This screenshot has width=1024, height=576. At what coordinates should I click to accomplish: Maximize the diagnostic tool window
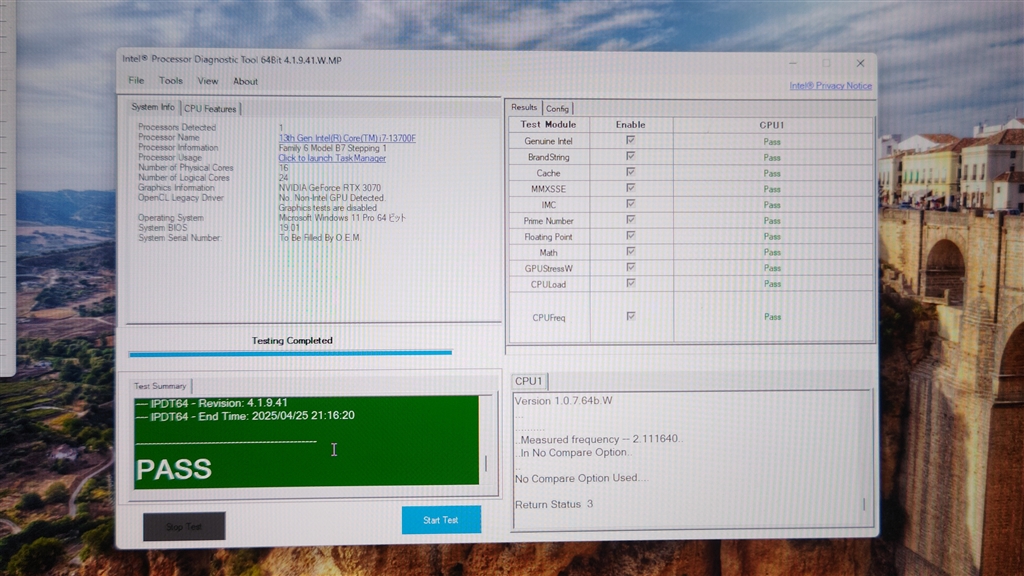click(x=826, y=63)
